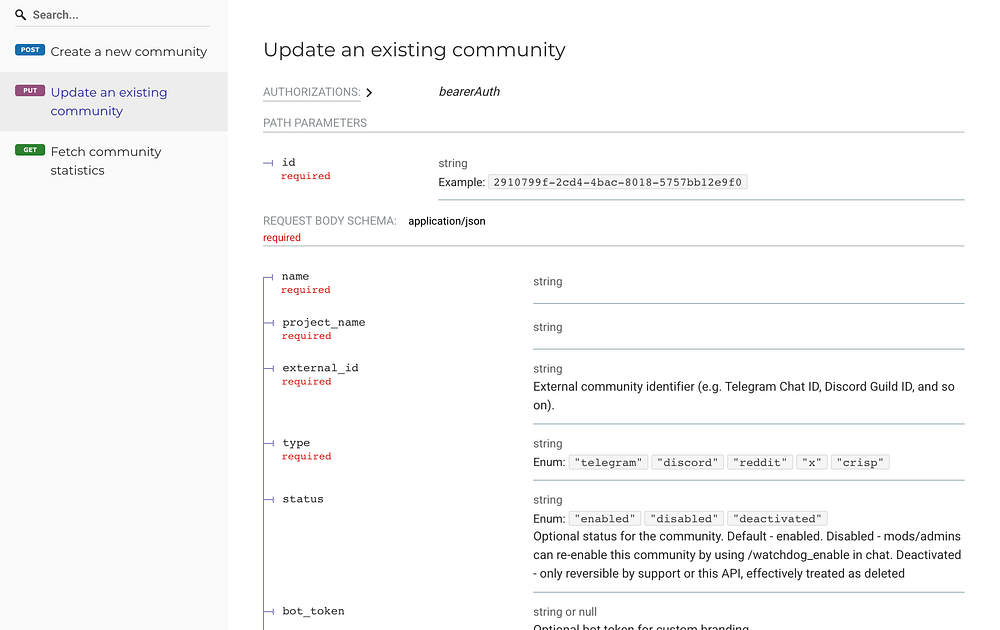The width and height of the screenshot is (1000, 630).
Task: Click the "enabled" status enum value
Action: [605, 519]
